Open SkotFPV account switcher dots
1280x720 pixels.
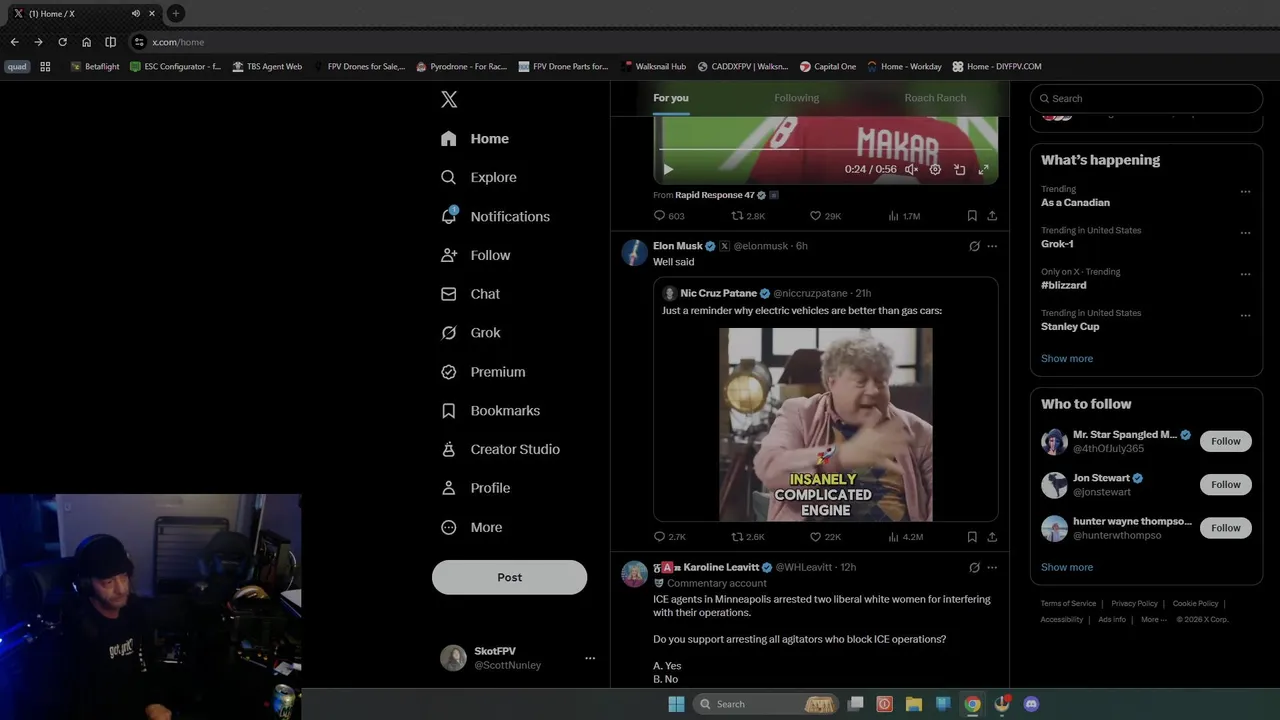[x=590, y=658]
